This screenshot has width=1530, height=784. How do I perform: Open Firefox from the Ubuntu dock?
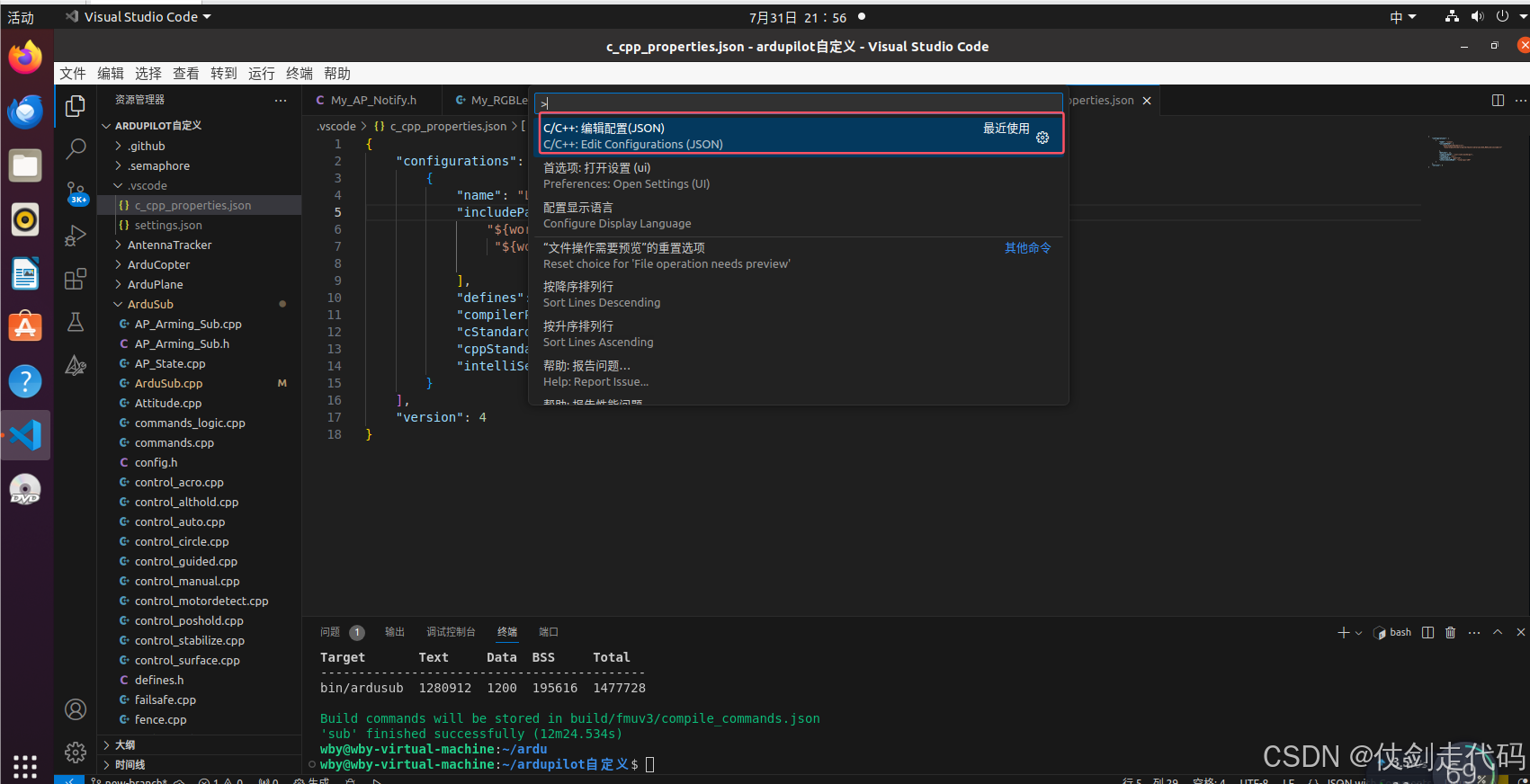[x=25, y=58]
